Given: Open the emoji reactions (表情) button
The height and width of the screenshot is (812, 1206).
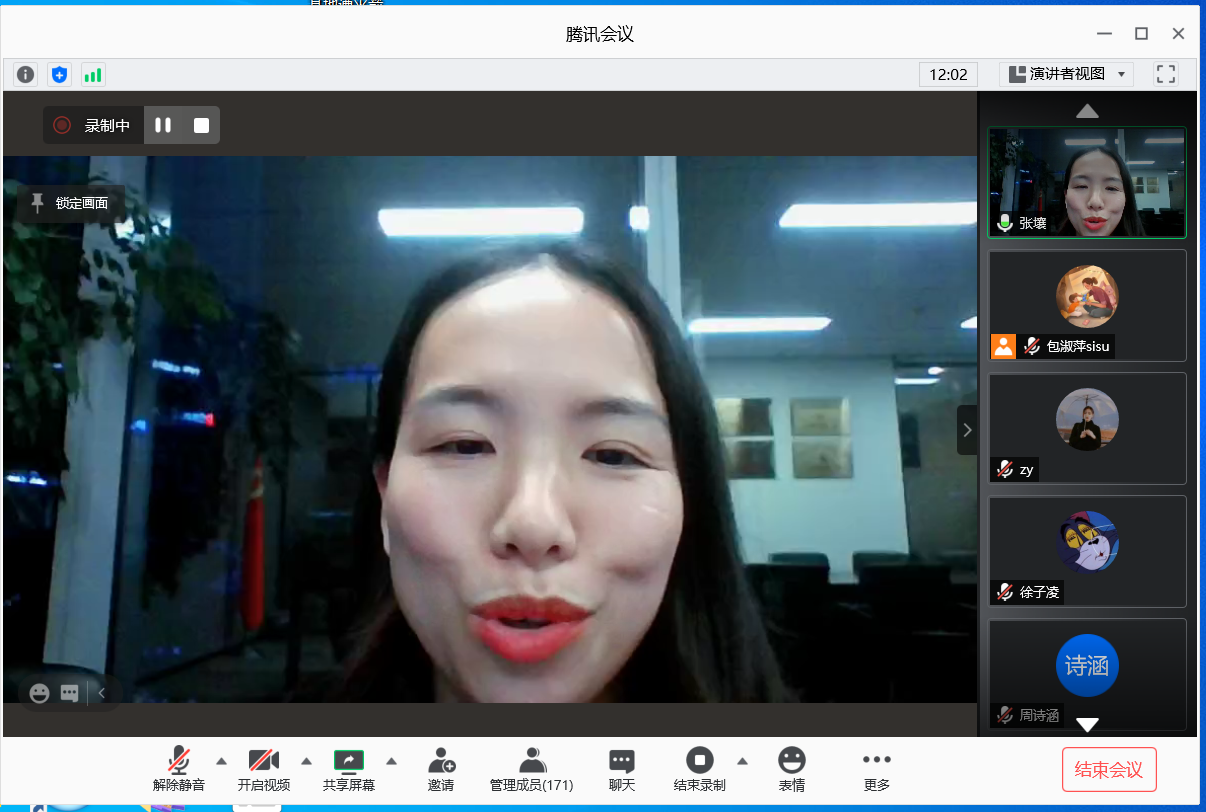Looking at the screenshot, I should [x=791, y=769].
